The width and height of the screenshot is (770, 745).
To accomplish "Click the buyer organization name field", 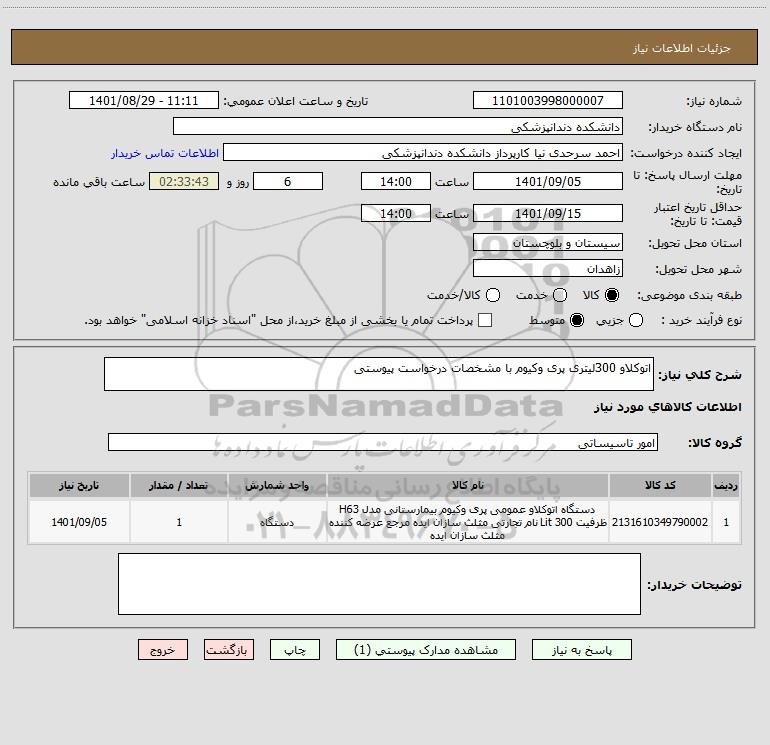I will click(398, 126).
